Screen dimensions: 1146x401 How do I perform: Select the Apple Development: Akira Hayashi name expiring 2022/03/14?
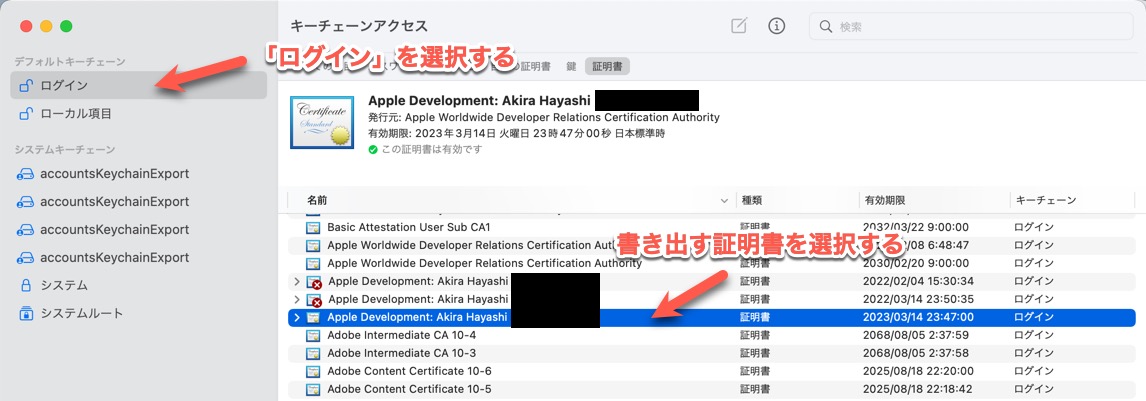pyautogui.click(x=419, y=299)
